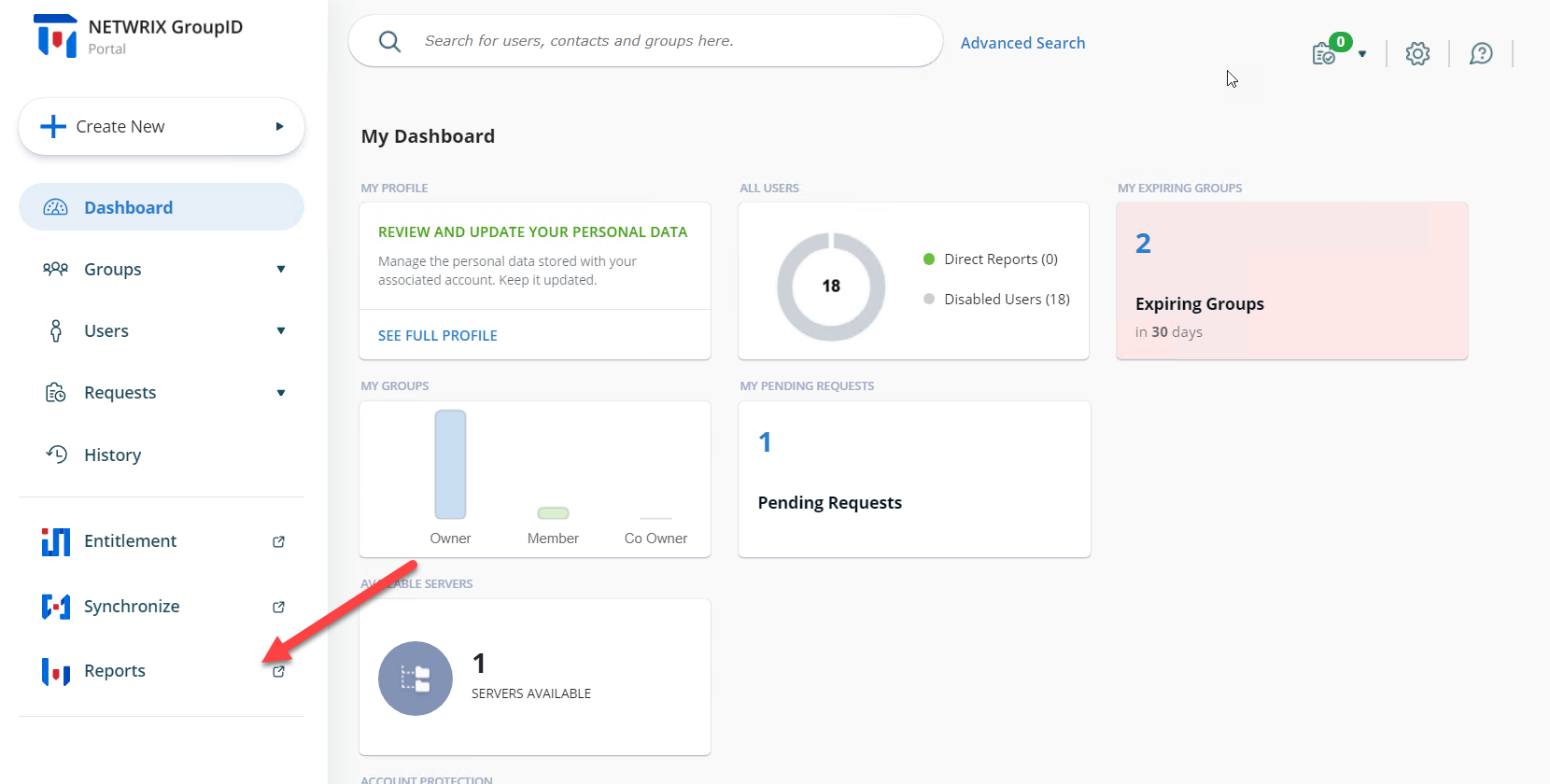Open the requests clipboard icon with badge
The width and height of the screenshot is (1550, 784).
click(1323, 54)
